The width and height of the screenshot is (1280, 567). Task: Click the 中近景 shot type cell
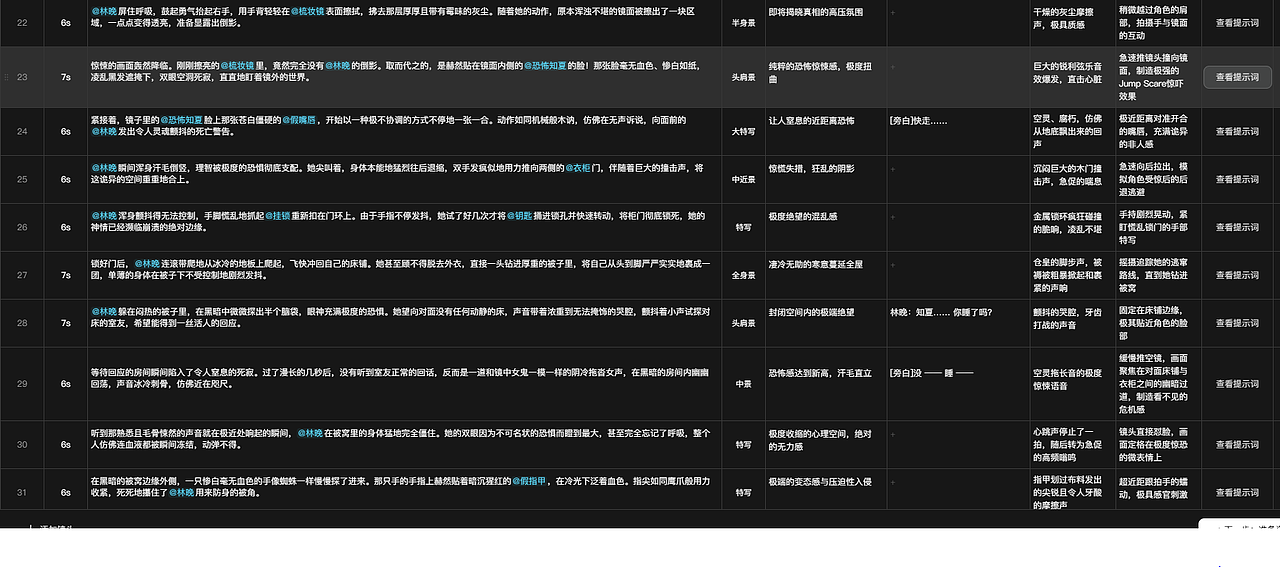point(744,179)
